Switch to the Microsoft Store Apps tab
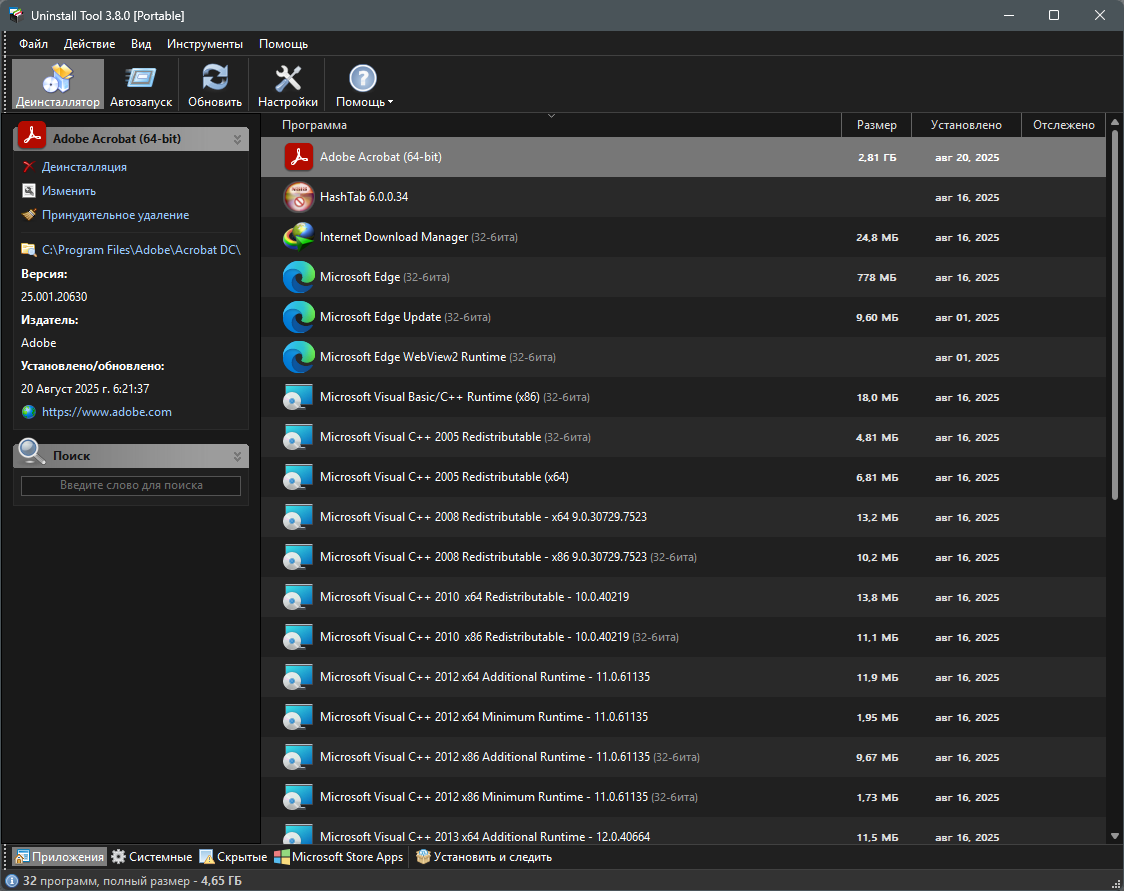This screenshot has width=1124, height=891. pyautogui.click(x=338, y=857)
